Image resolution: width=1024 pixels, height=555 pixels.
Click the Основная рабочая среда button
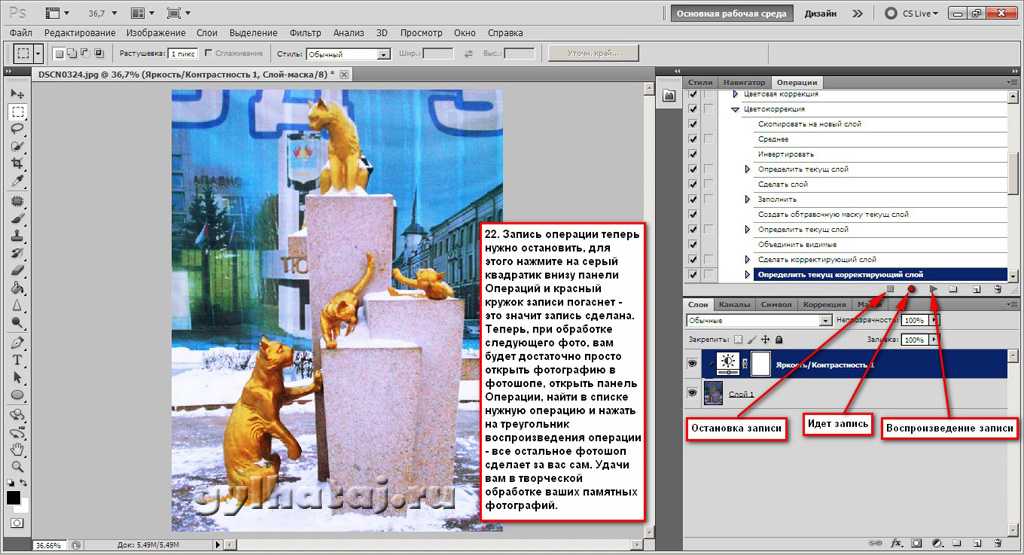point(733,14)
